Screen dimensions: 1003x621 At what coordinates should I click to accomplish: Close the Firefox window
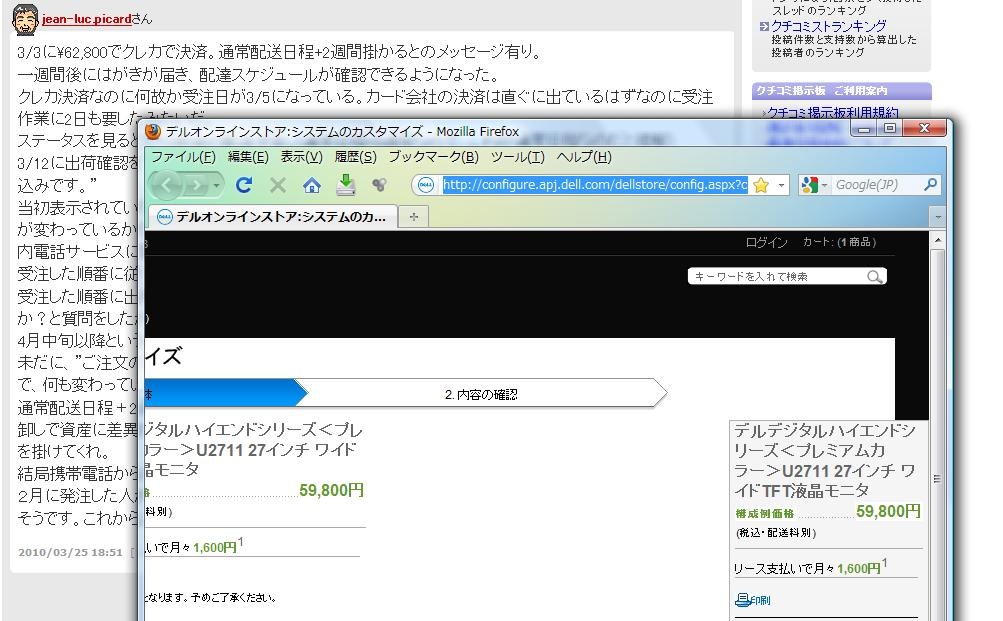(924, 129)
